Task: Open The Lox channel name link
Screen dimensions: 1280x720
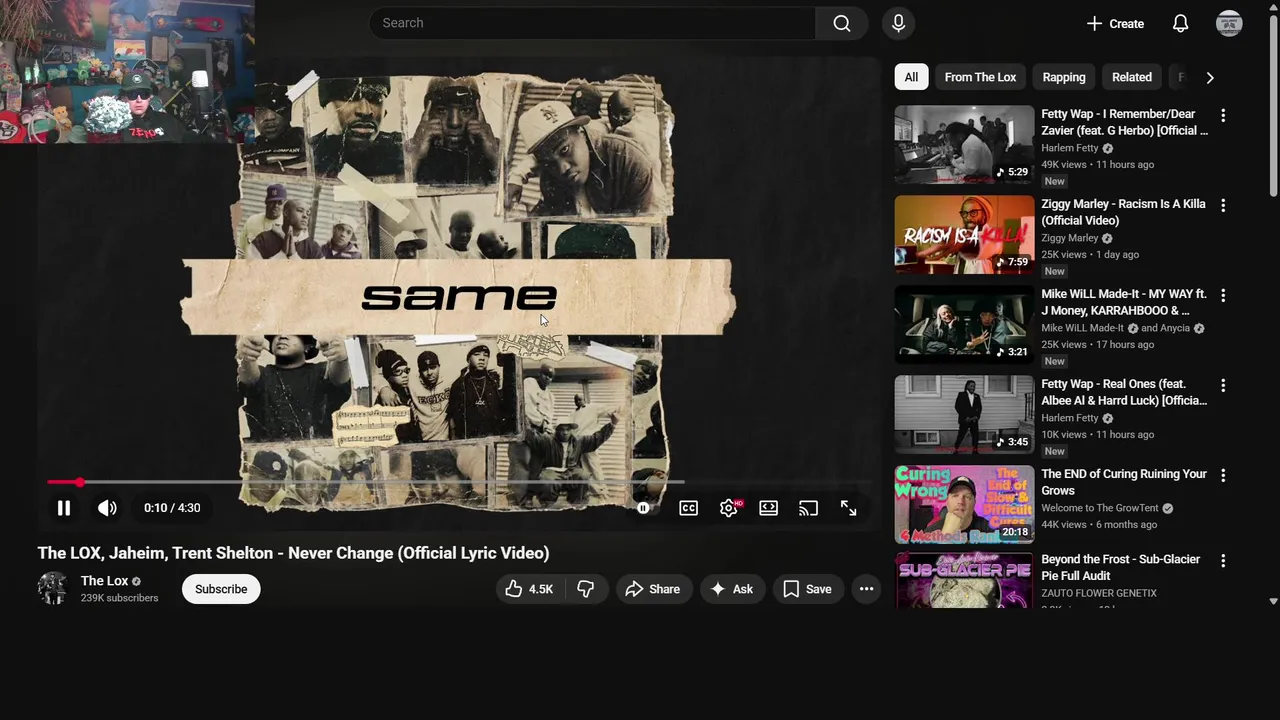Action: (x=104, y=581)
